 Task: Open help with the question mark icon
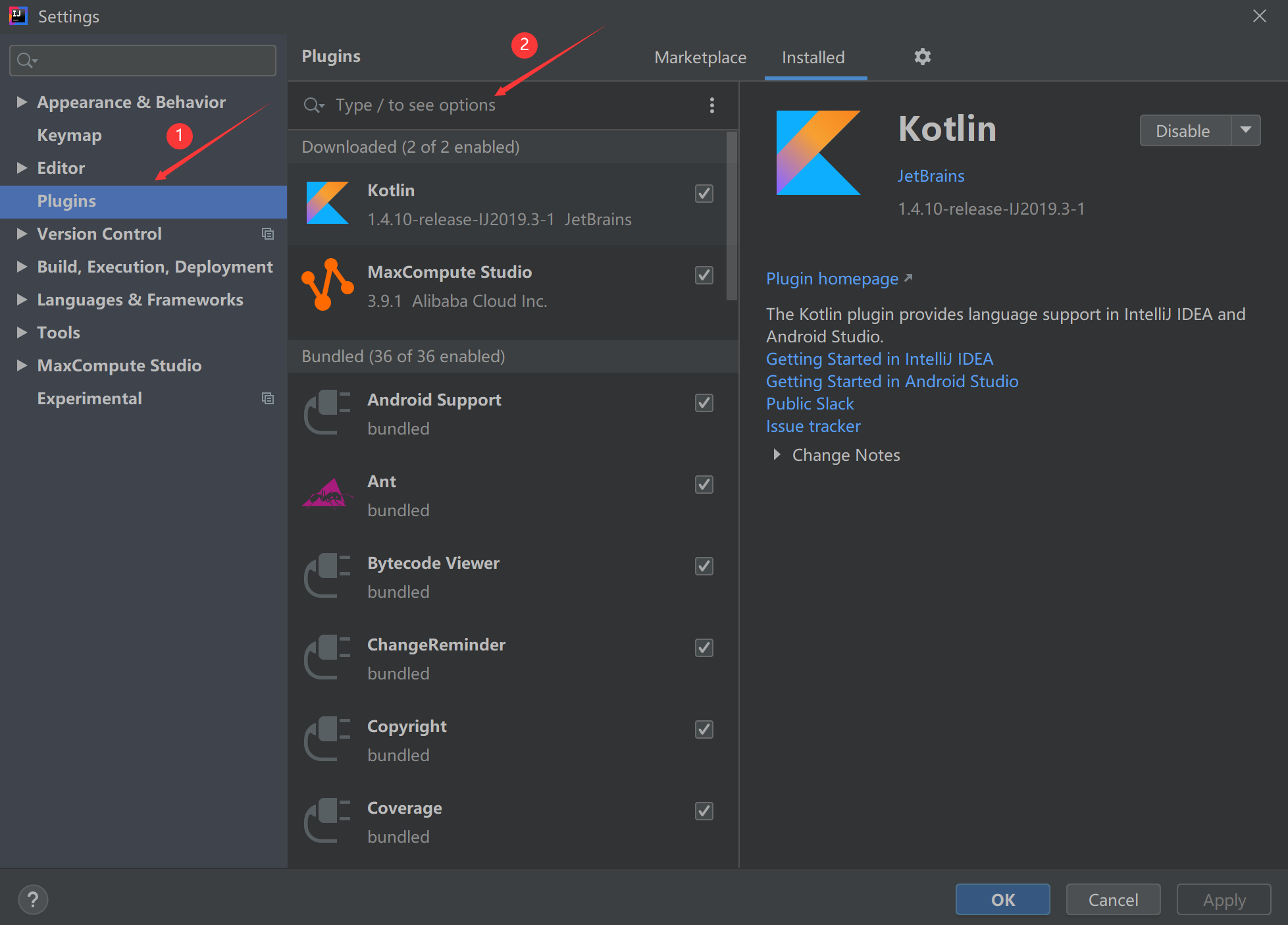[33, 899]
